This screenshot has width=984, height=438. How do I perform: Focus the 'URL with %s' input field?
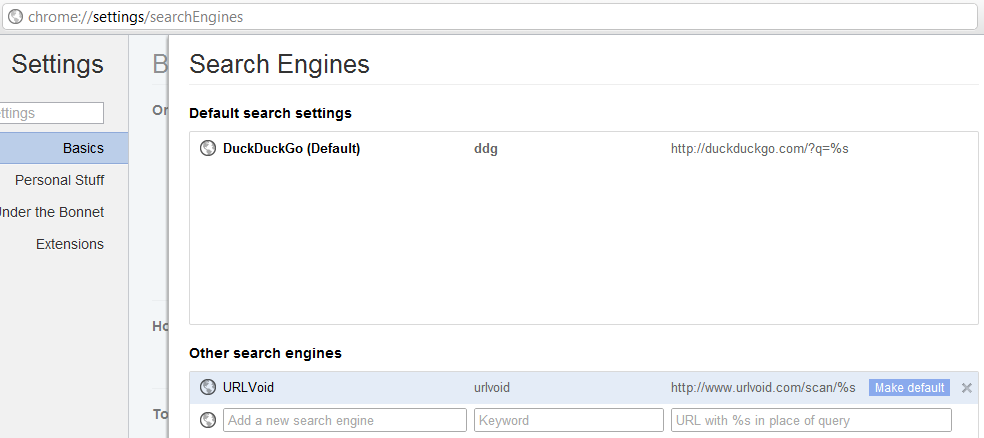811,420
